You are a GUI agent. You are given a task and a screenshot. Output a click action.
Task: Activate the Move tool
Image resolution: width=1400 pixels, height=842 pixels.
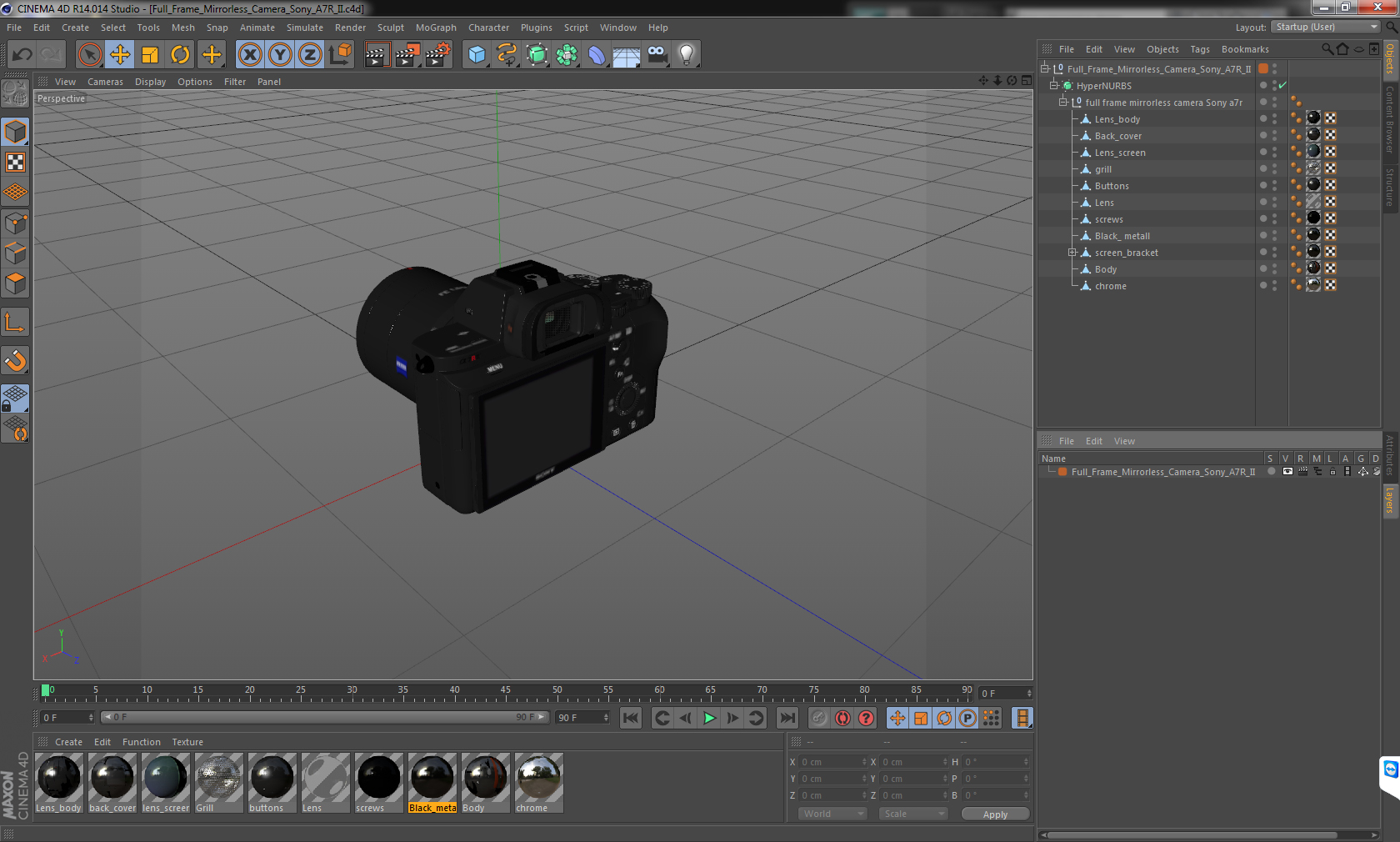coord(120,55)
